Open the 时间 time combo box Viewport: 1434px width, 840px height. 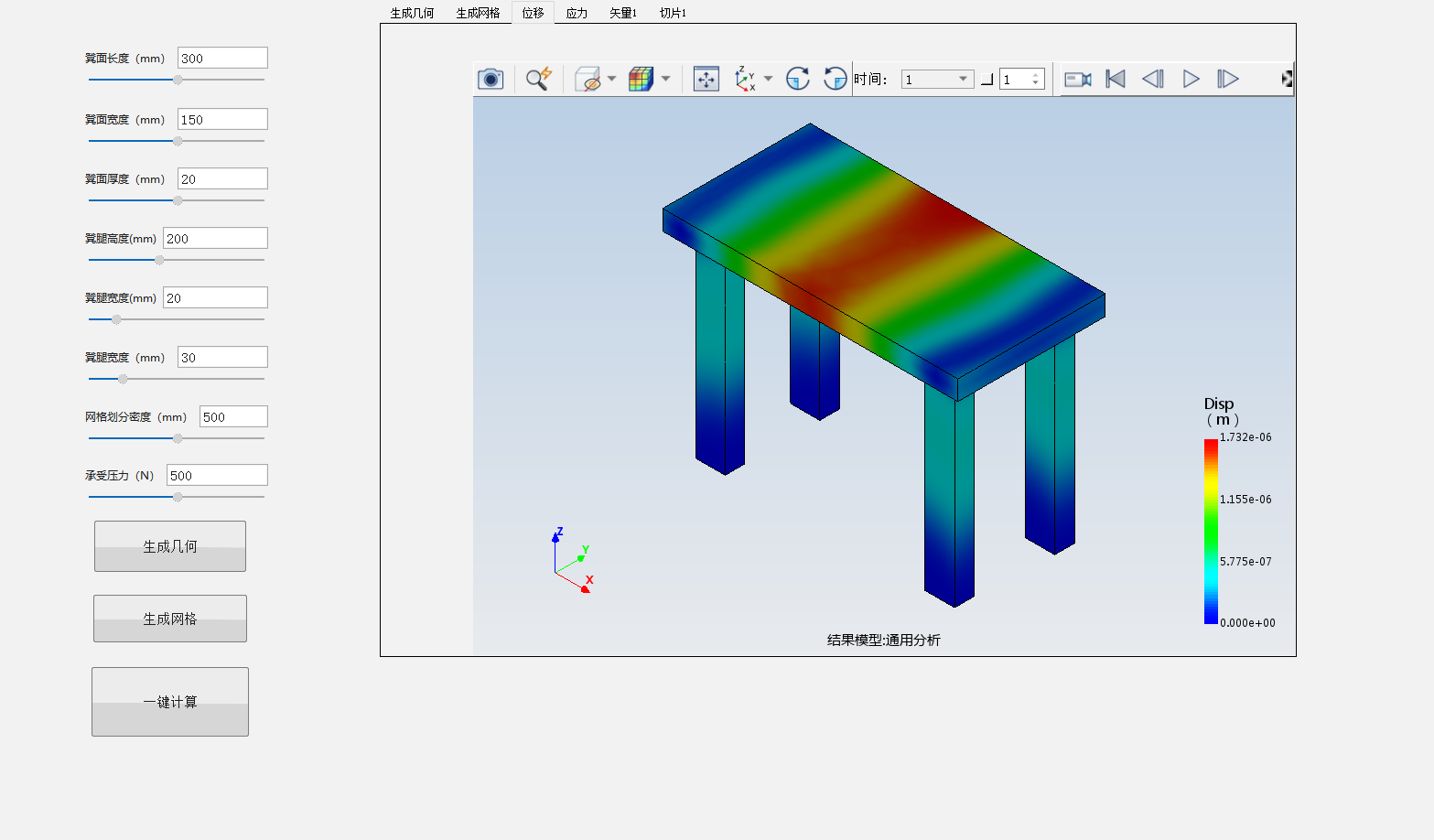point(937,80)
